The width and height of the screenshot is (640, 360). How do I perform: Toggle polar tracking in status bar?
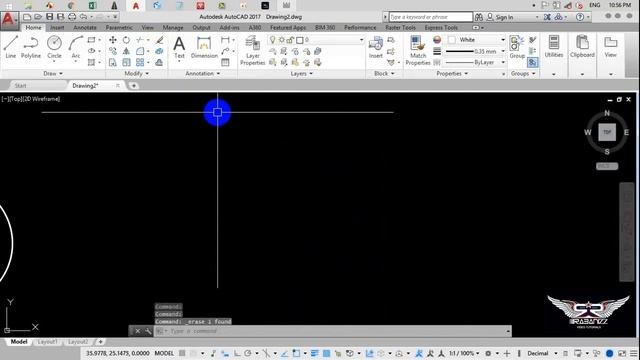point(248,353)
